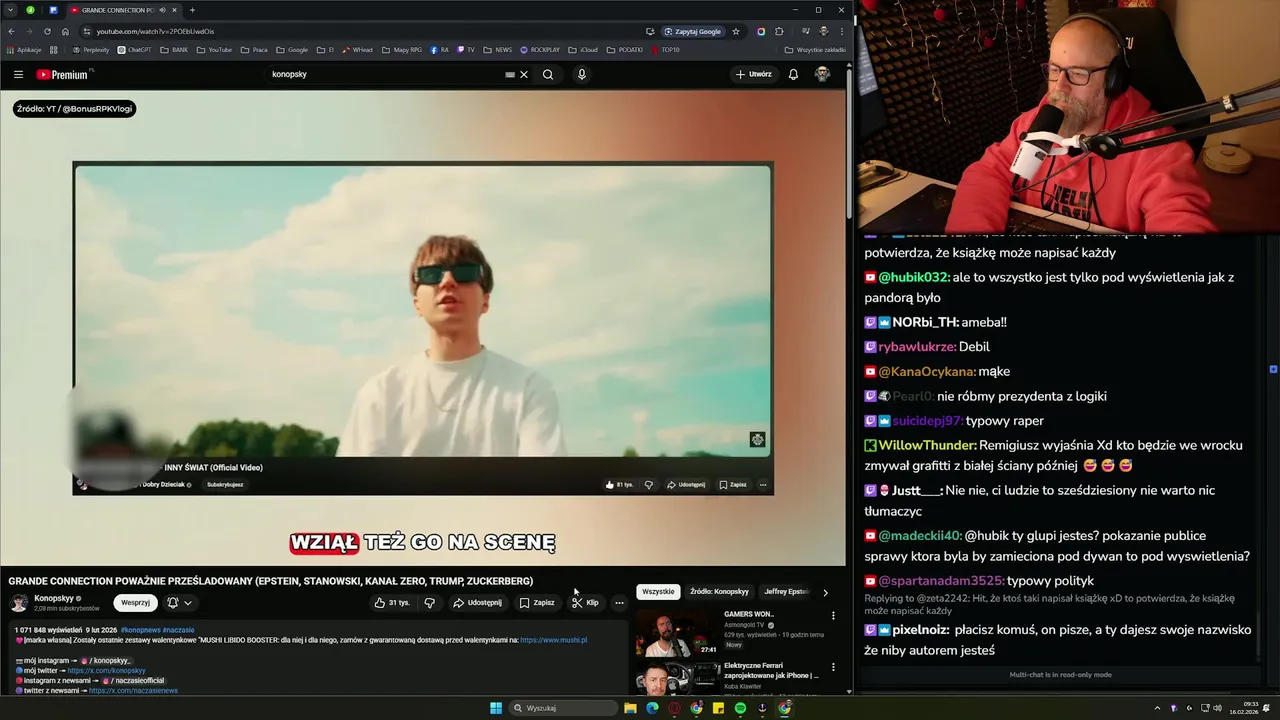Image resolution: width=1280 pixels, height=720 pixels.
Task: Open the GAMERS WON... video thumbnail
Action: coord(678,632)
